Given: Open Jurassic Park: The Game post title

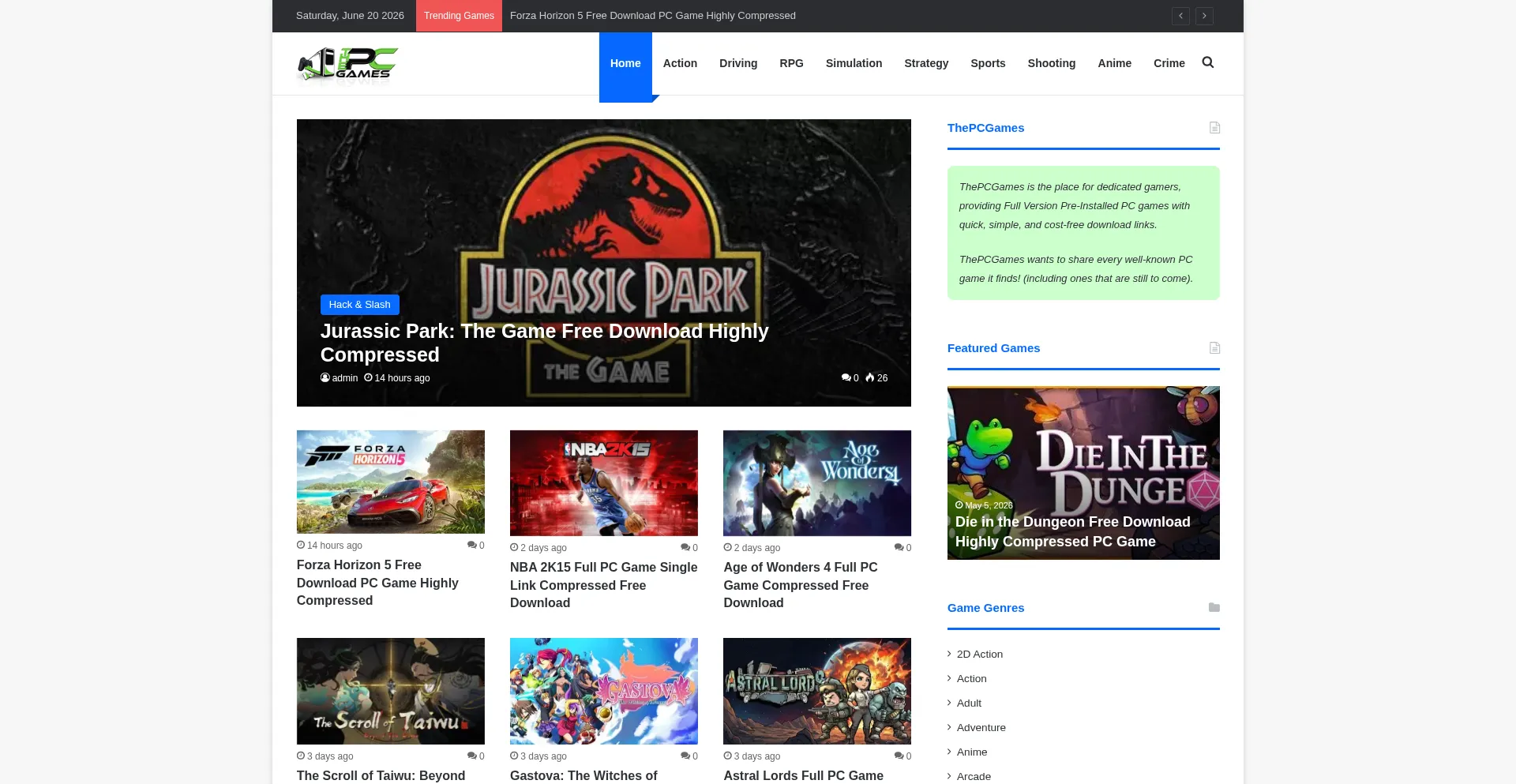Looking at the screenshot, I should click(x=544, y=343).
